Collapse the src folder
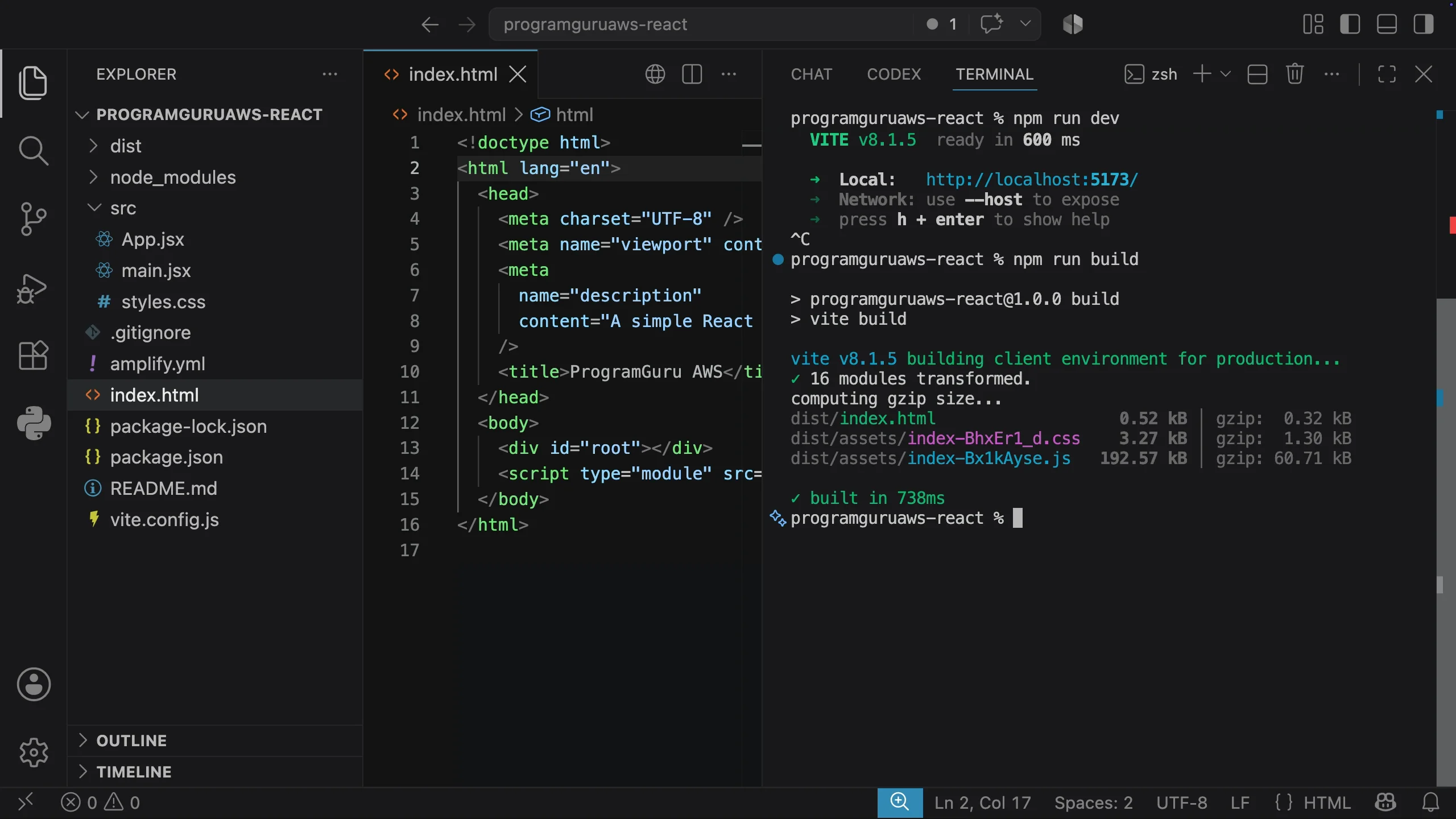Image resolution: width=1456 pixels, height=819 pixels. click(215, 208)
